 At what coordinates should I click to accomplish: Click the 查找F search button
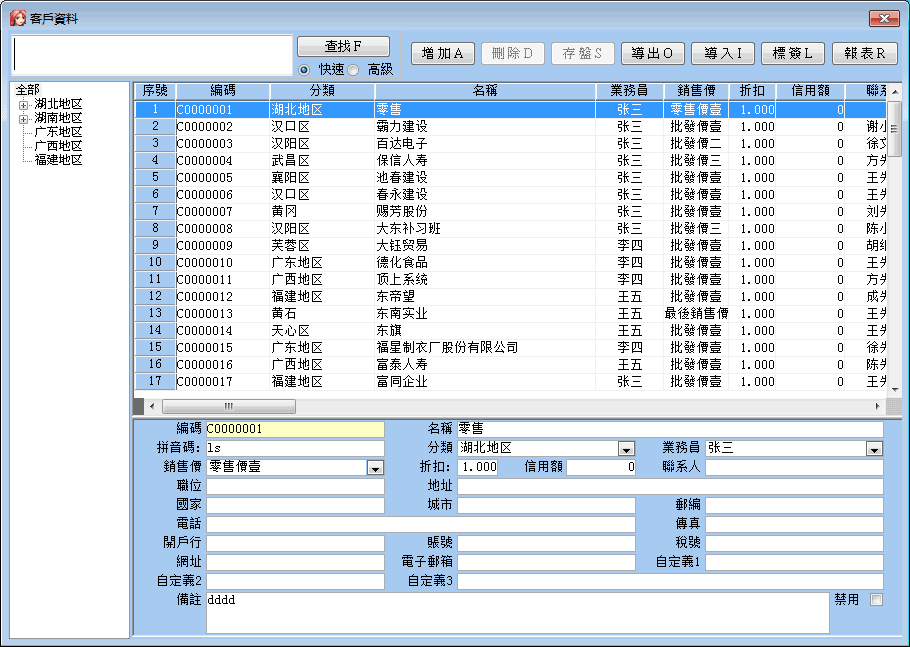pos(343,46)
